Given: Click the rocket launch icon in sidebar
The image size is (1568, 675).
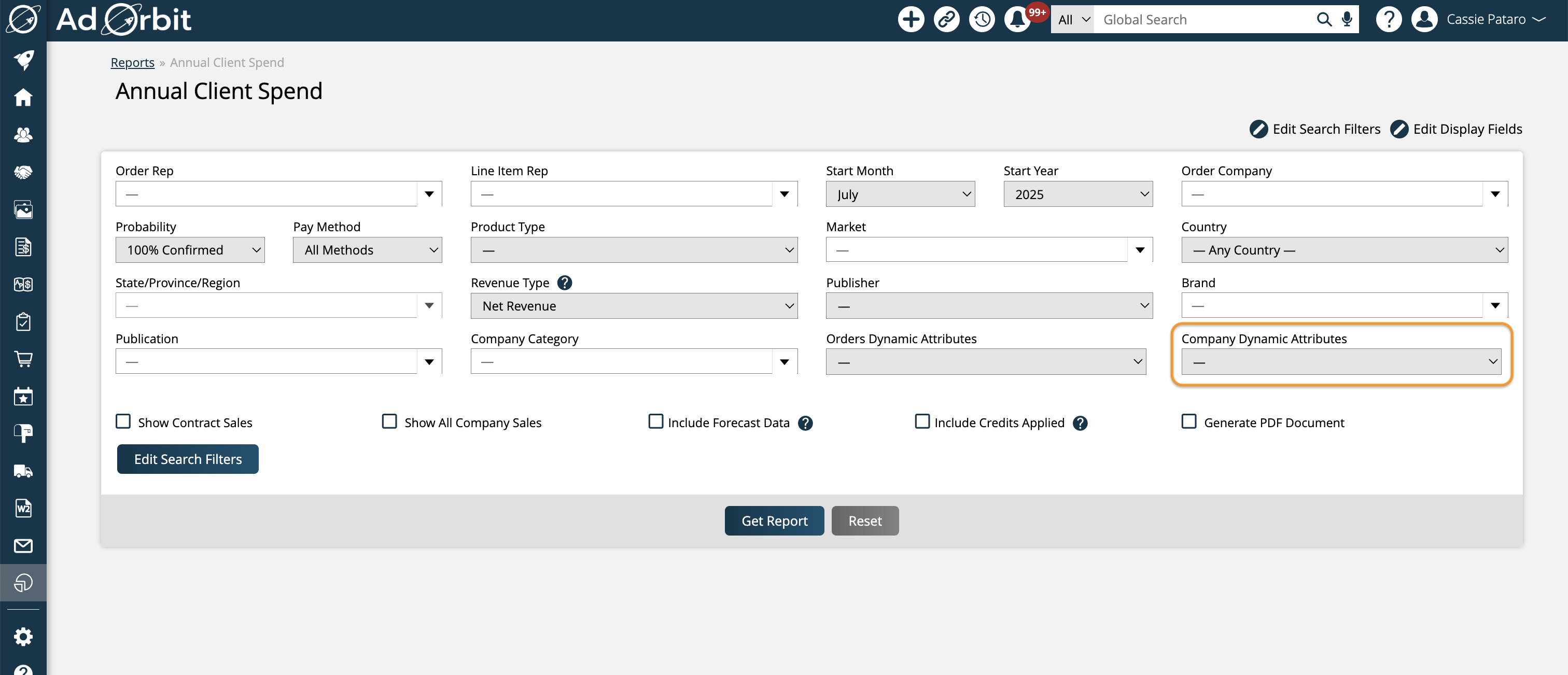Looking at the screenshot, I should pos(23,60).
